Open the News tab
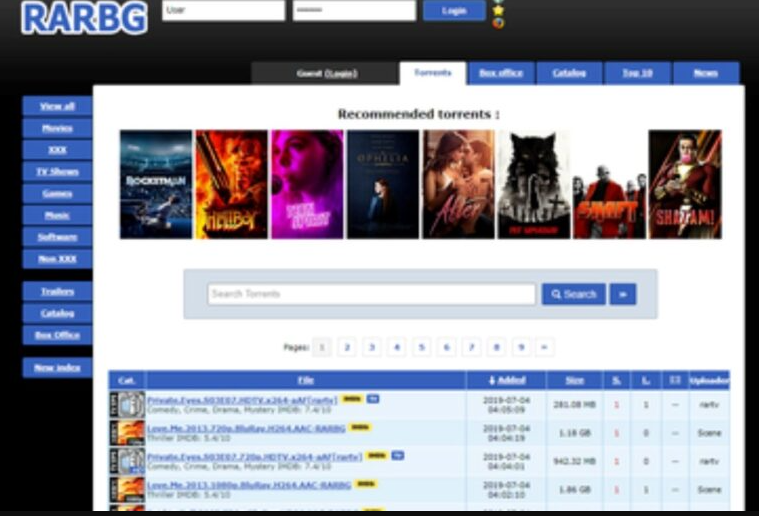The height and width of the screenshot is (516, 759). [706, 73]
